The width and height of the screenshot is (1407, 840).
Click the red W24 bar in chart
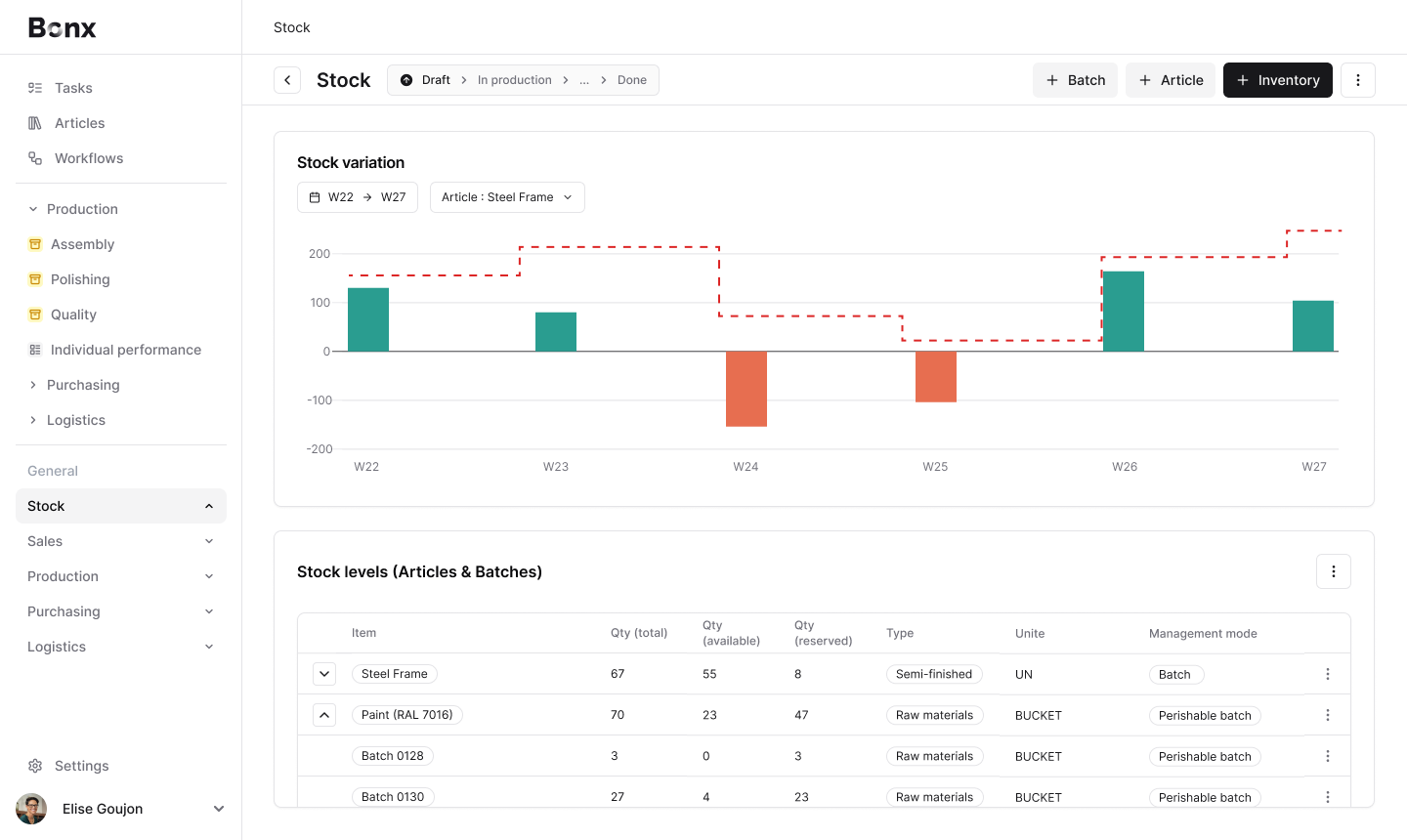[x=746, y=389]
